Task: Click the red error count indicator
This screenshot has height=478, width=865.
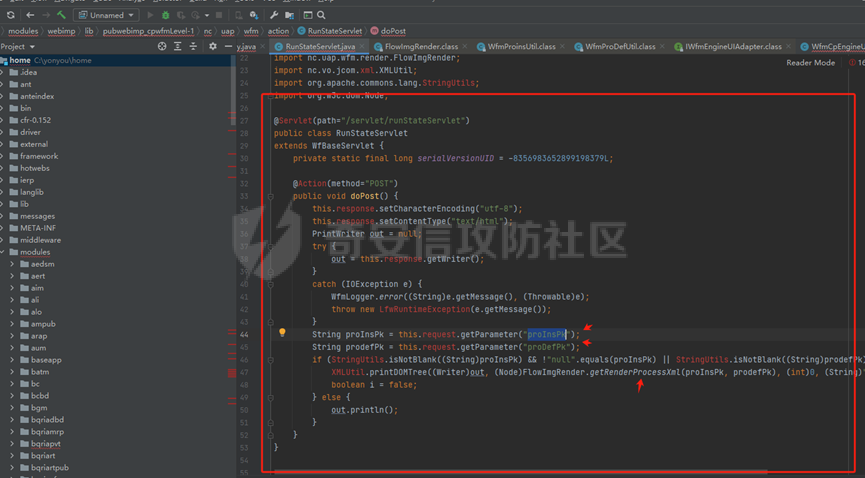Action: 857,62
